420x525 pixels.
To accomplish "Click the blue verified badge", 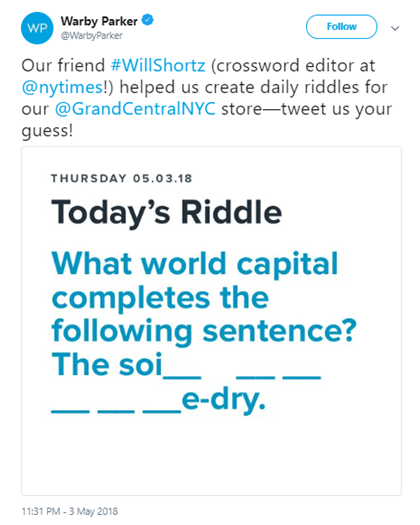I will pos(148,20).
